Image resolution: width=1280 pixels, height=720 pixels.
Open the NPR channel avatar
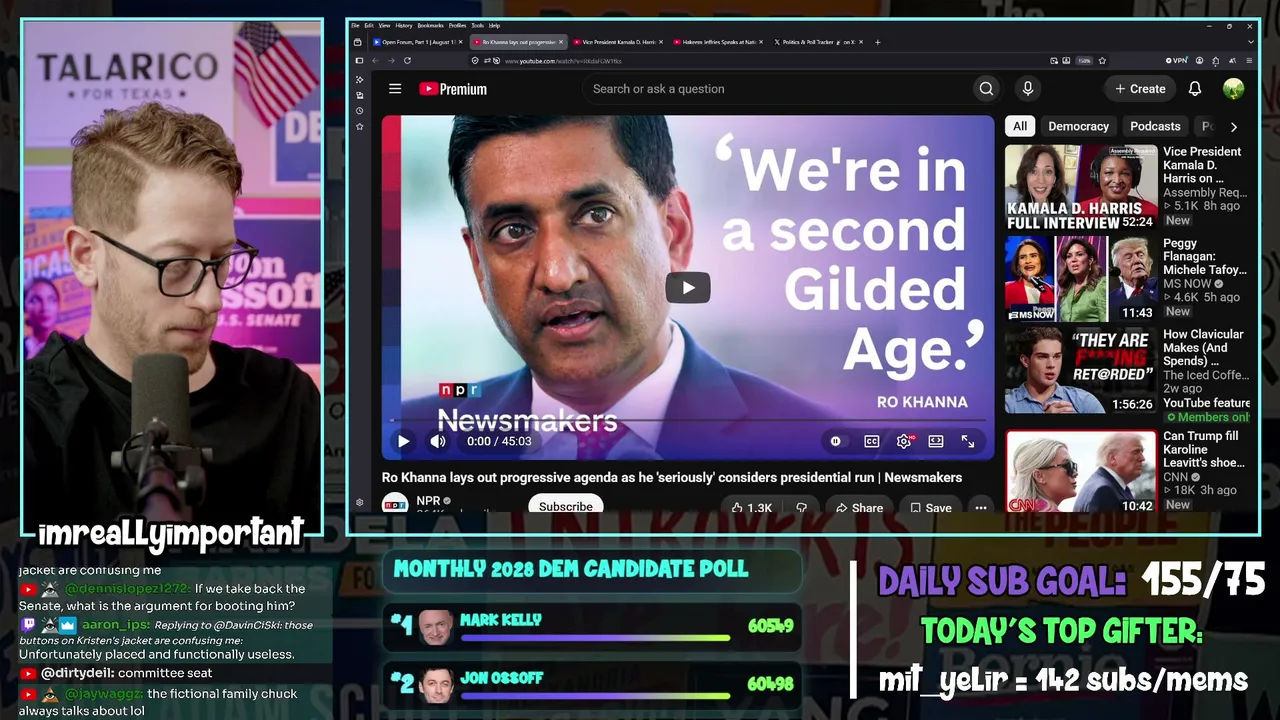pos(395,504)
